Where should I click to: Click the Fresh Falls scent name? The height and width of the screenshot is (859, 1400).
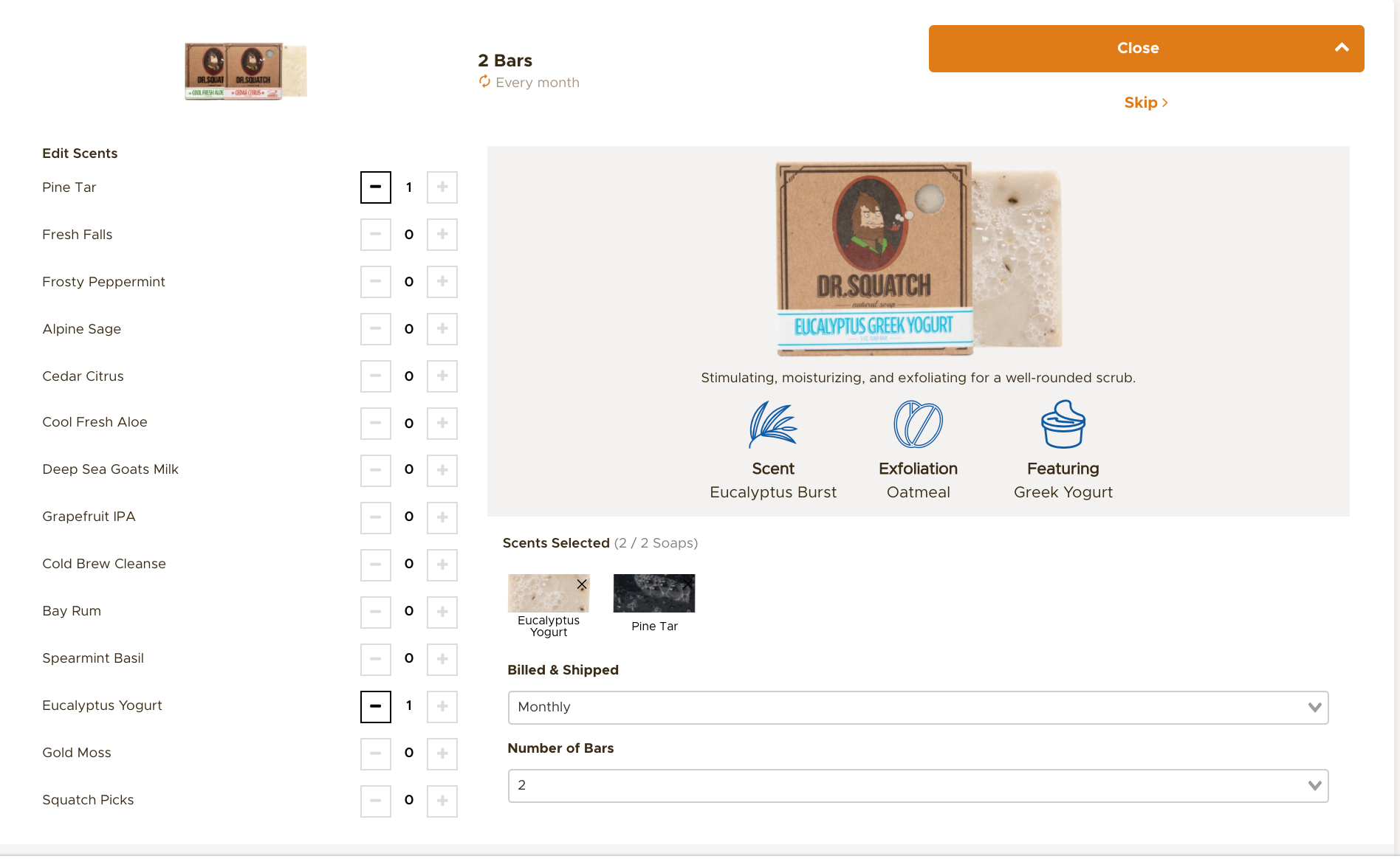78,235
